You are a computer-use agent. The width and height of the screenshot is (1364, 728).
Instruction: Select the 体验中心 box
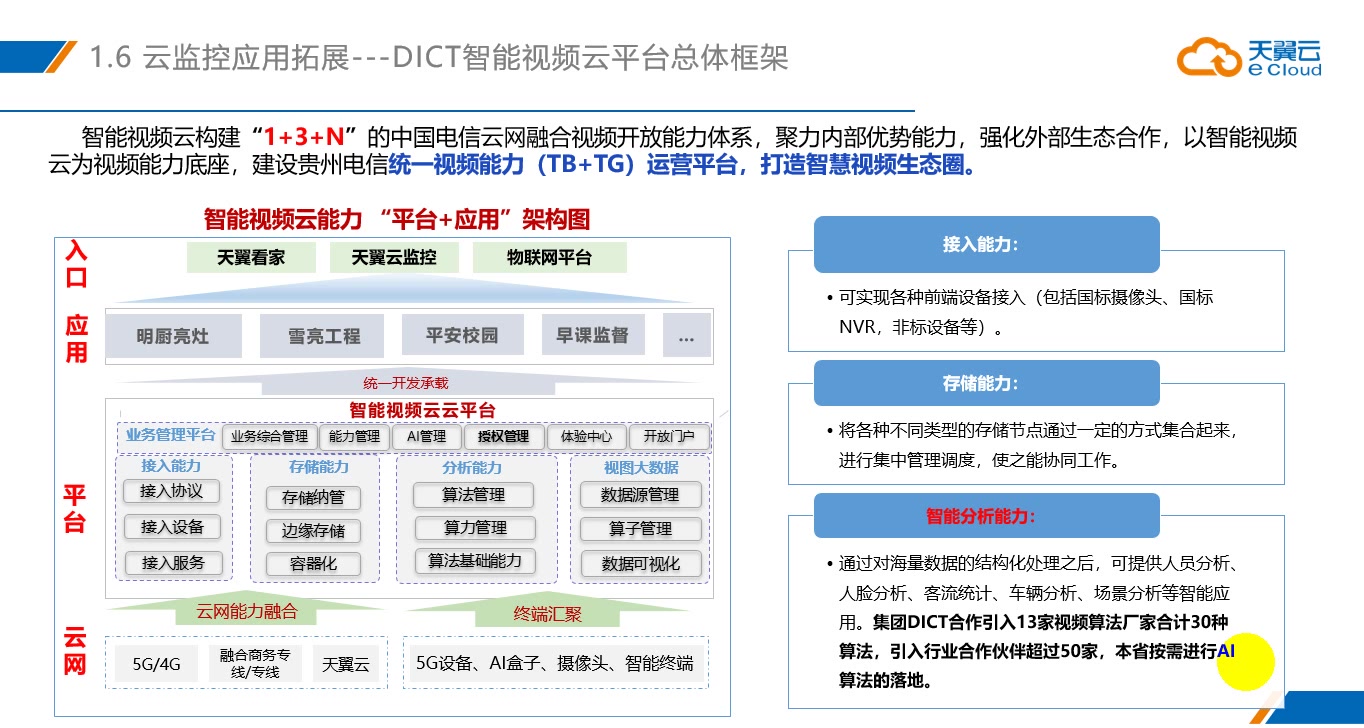pos(587,437)
